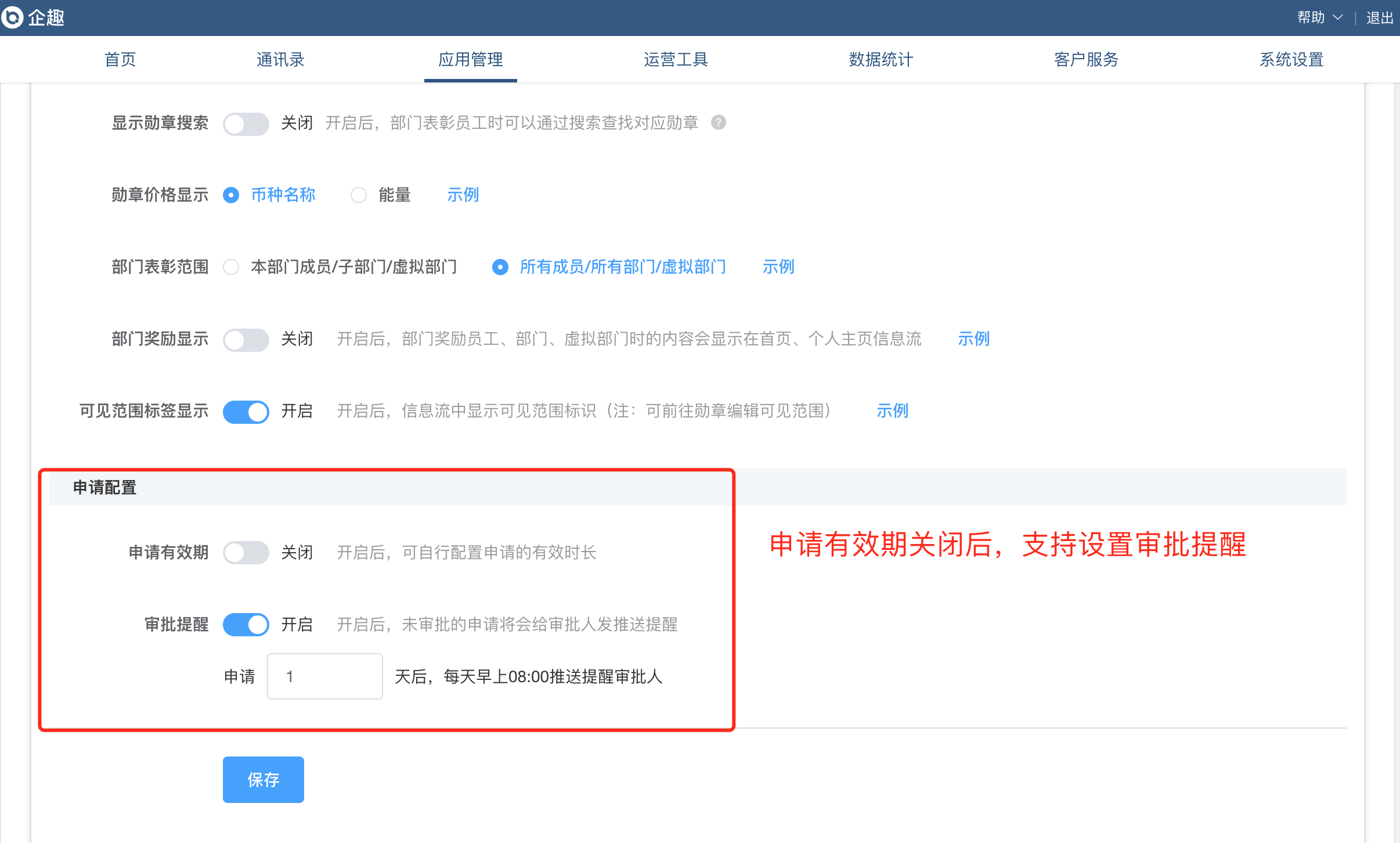The width and height of the screenshot is (1400, 843).
Task: Enable the 显示勋章搜索 toggle
Action: [246, 124]
